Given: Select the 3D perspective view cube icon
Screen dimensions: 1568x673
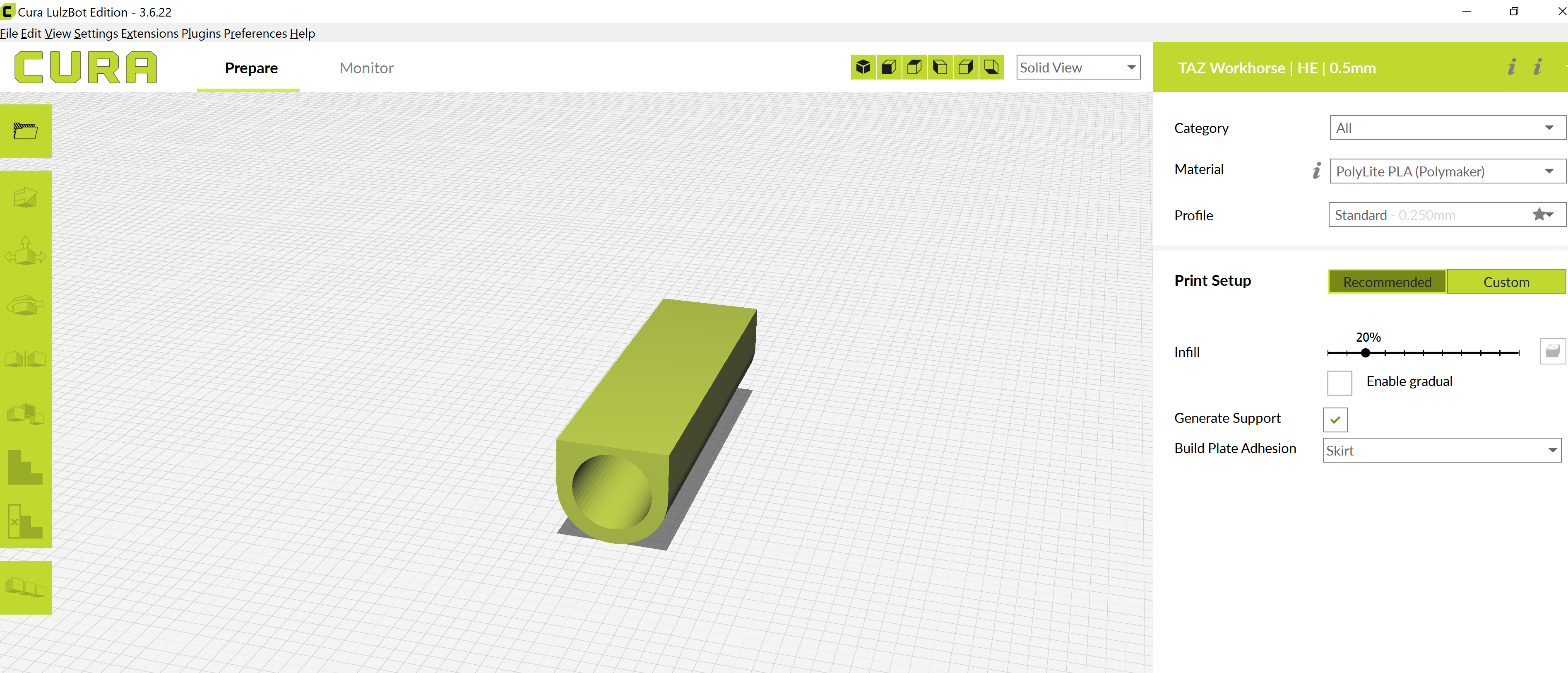Looking at the screenshot, I should [863, 67].
